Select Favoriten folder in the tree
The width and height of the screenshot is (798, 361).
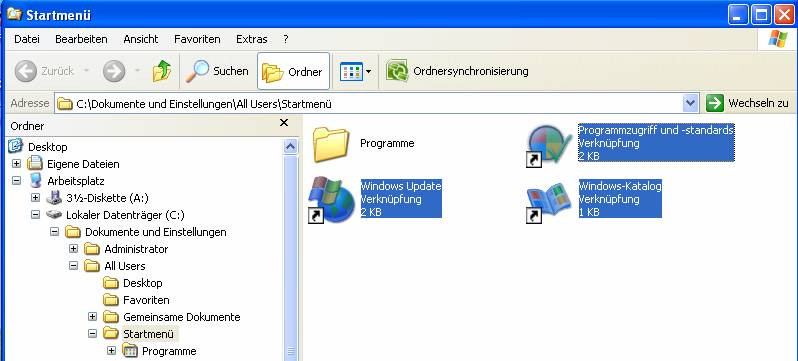point(146,300)
